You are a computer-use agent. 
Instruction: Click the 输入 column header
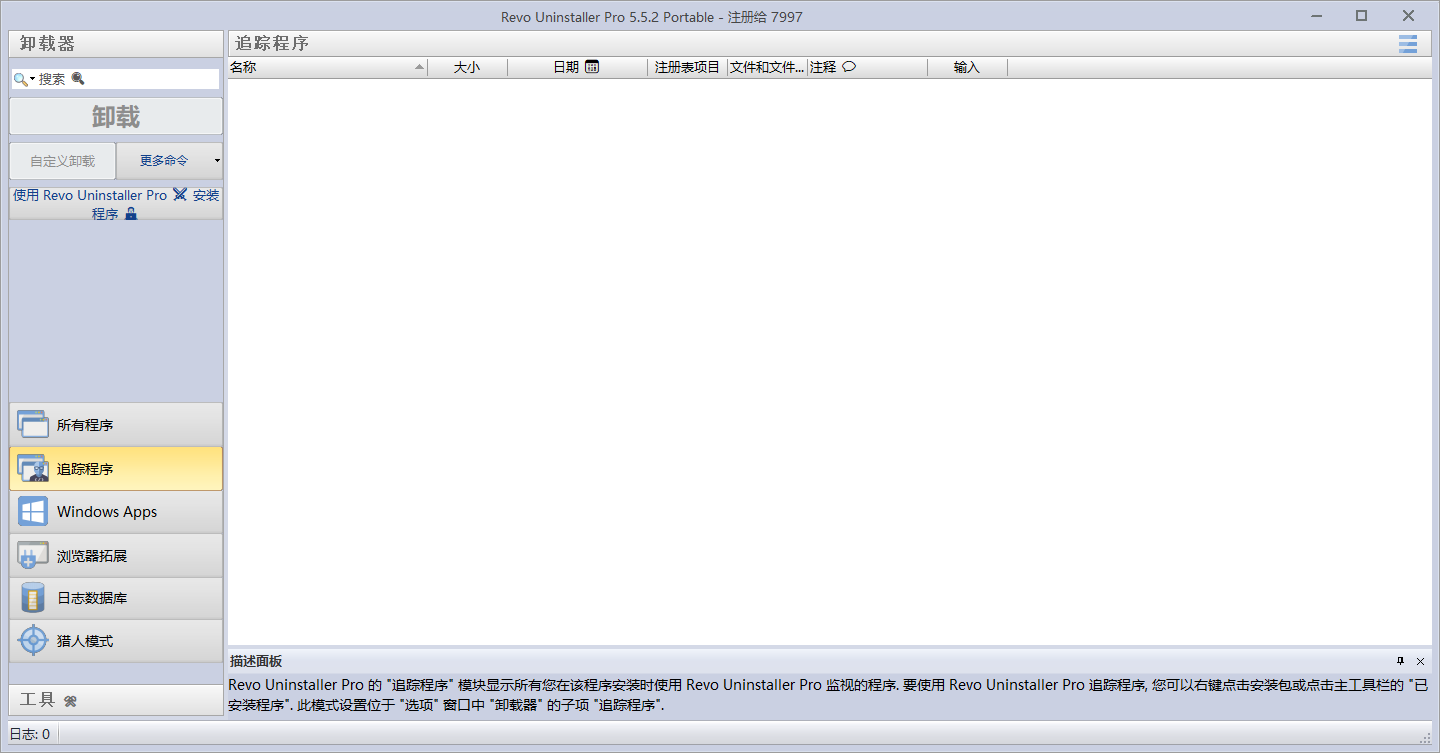tap(967, 67)
